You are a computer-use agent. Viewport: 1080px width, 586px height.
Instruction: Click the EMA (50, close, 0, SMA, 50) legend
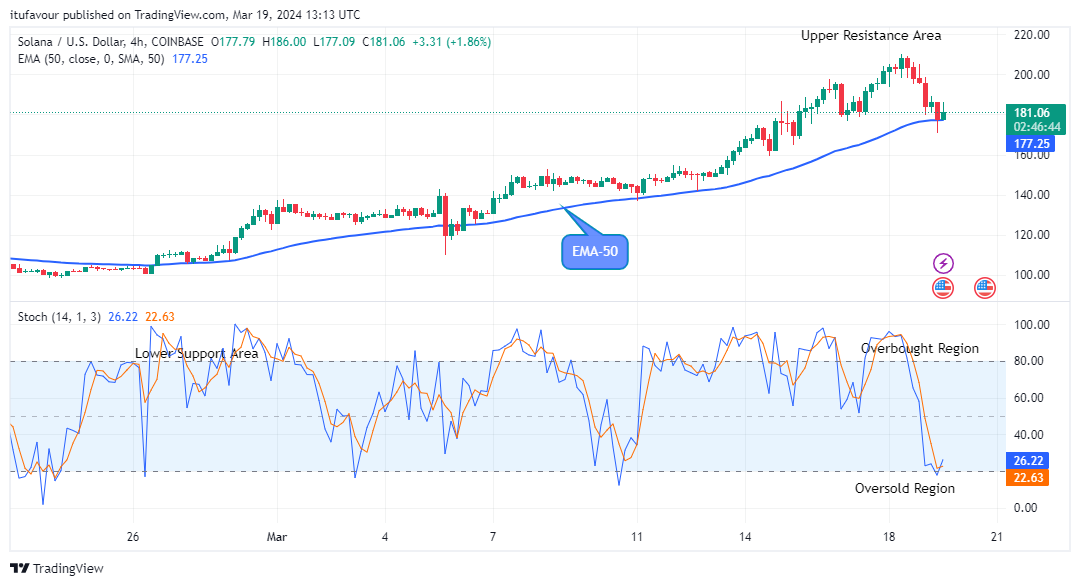(x=91, y=59)
